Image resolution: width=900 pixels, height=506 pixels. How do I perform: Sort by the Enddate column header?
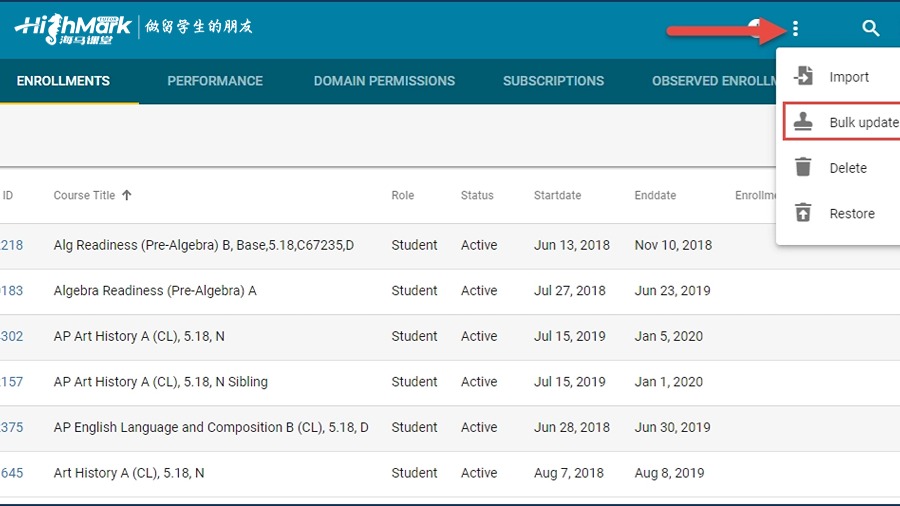[x=656, y=196]
